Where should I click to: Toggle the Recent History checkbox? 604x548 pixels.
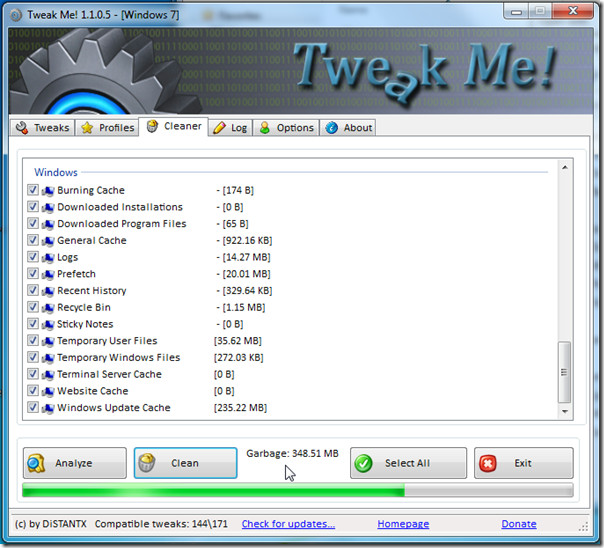tap(33, 290)
